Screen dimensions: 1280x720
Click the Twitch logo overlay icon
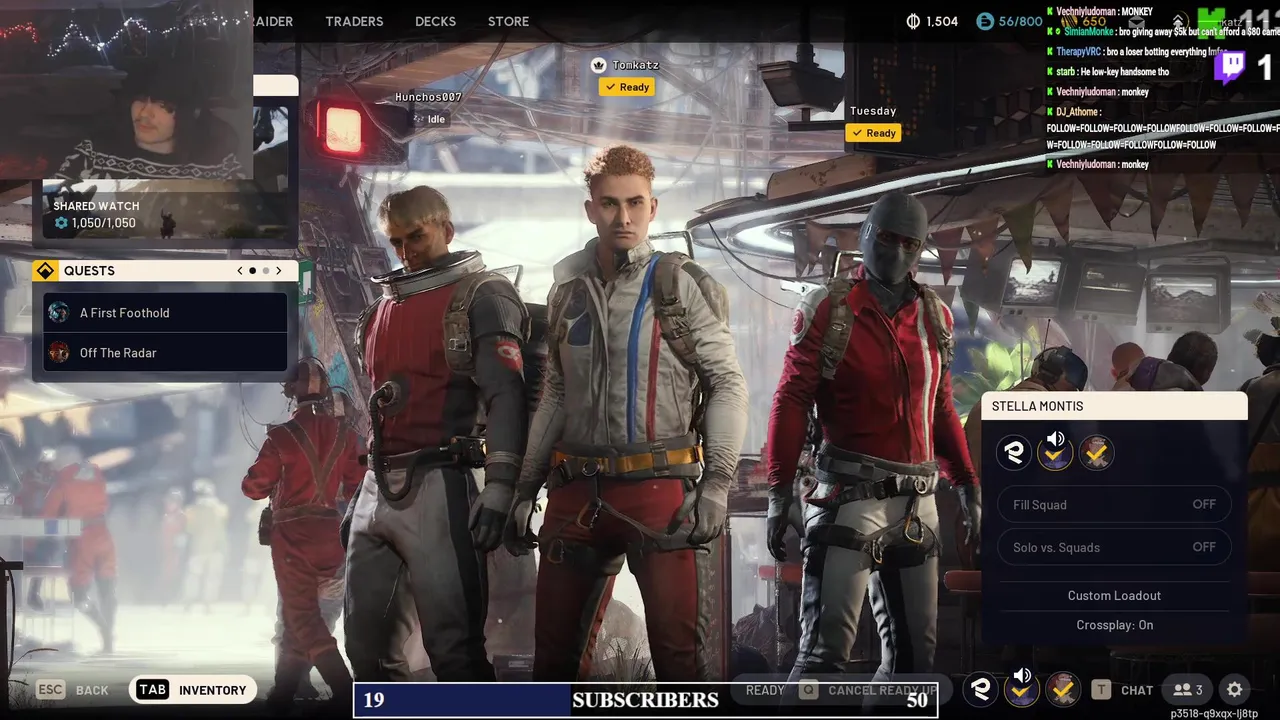(1231, 67)
